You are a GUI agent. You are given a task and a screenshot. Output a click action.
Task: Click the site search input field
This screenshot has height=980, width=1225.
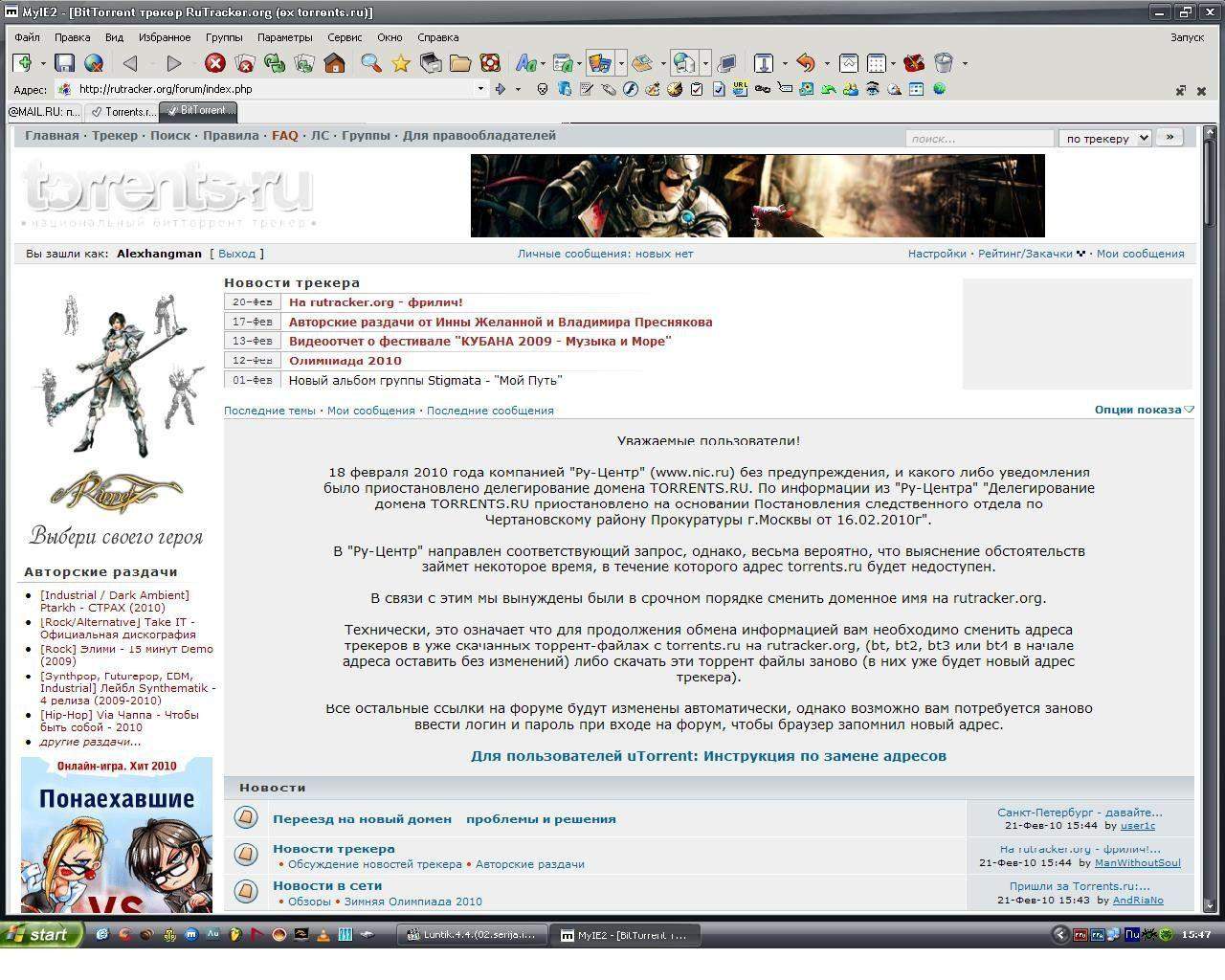click(979, 139)
